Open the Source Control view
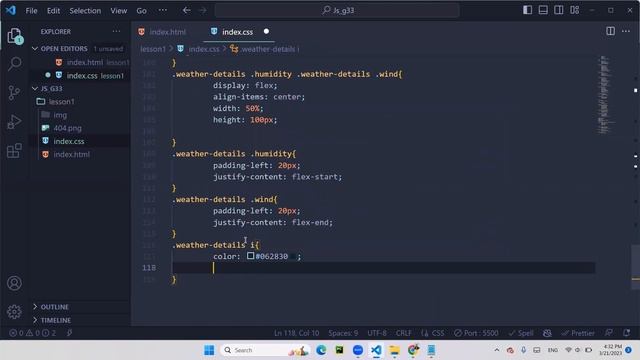Image resolution: width=640 pixels, height=360 pixels. click(14, 93)
